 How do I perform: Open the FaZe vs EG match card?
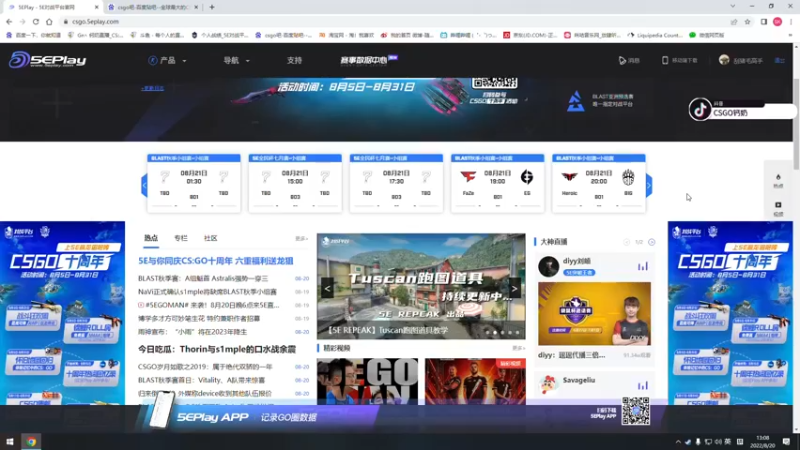[497, 183]
